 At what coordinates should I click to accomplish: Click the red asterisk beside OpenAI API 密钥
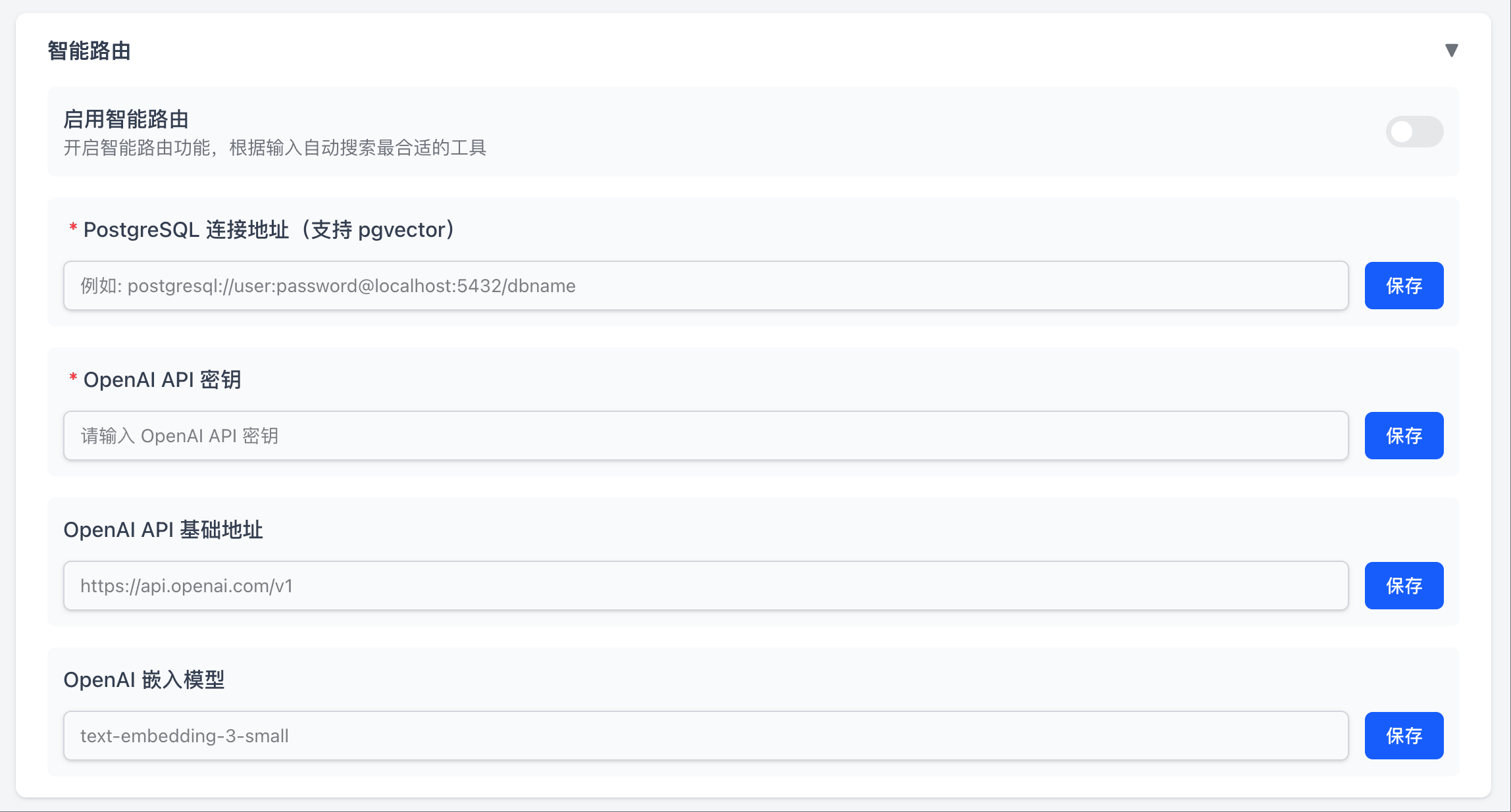(73, 378)
